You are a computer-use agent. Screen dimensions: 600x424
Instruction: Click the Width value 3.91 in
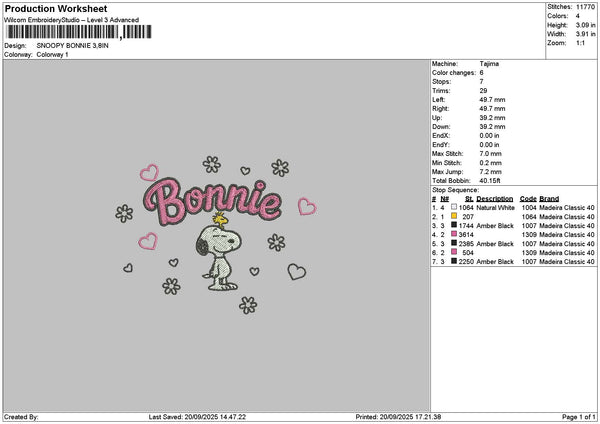pos(585,34)
